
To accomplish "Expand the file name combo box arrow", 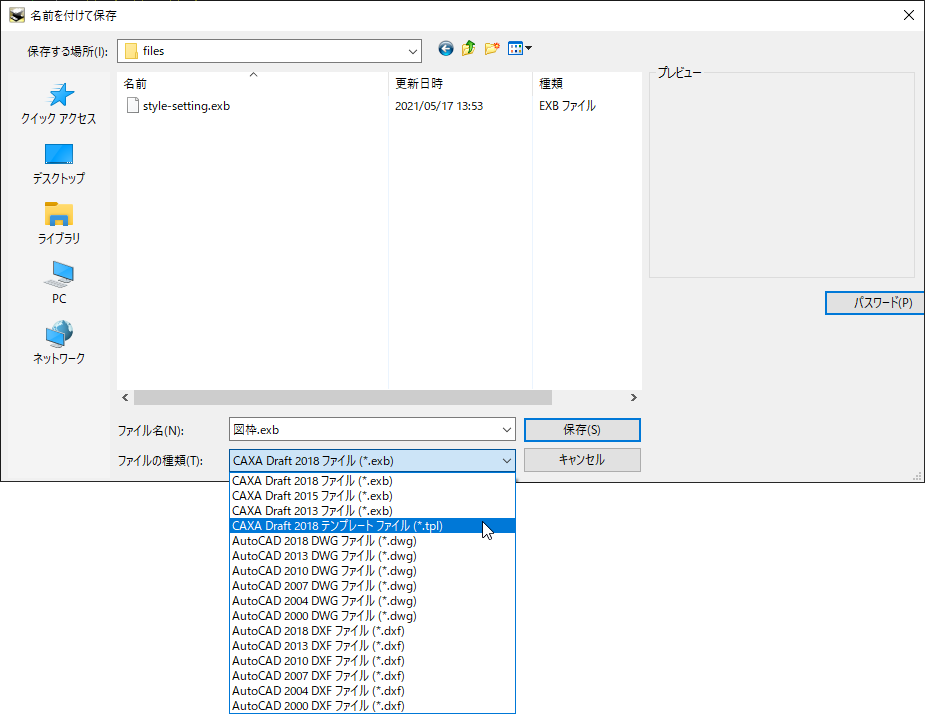I will click(x=506, y=430).
